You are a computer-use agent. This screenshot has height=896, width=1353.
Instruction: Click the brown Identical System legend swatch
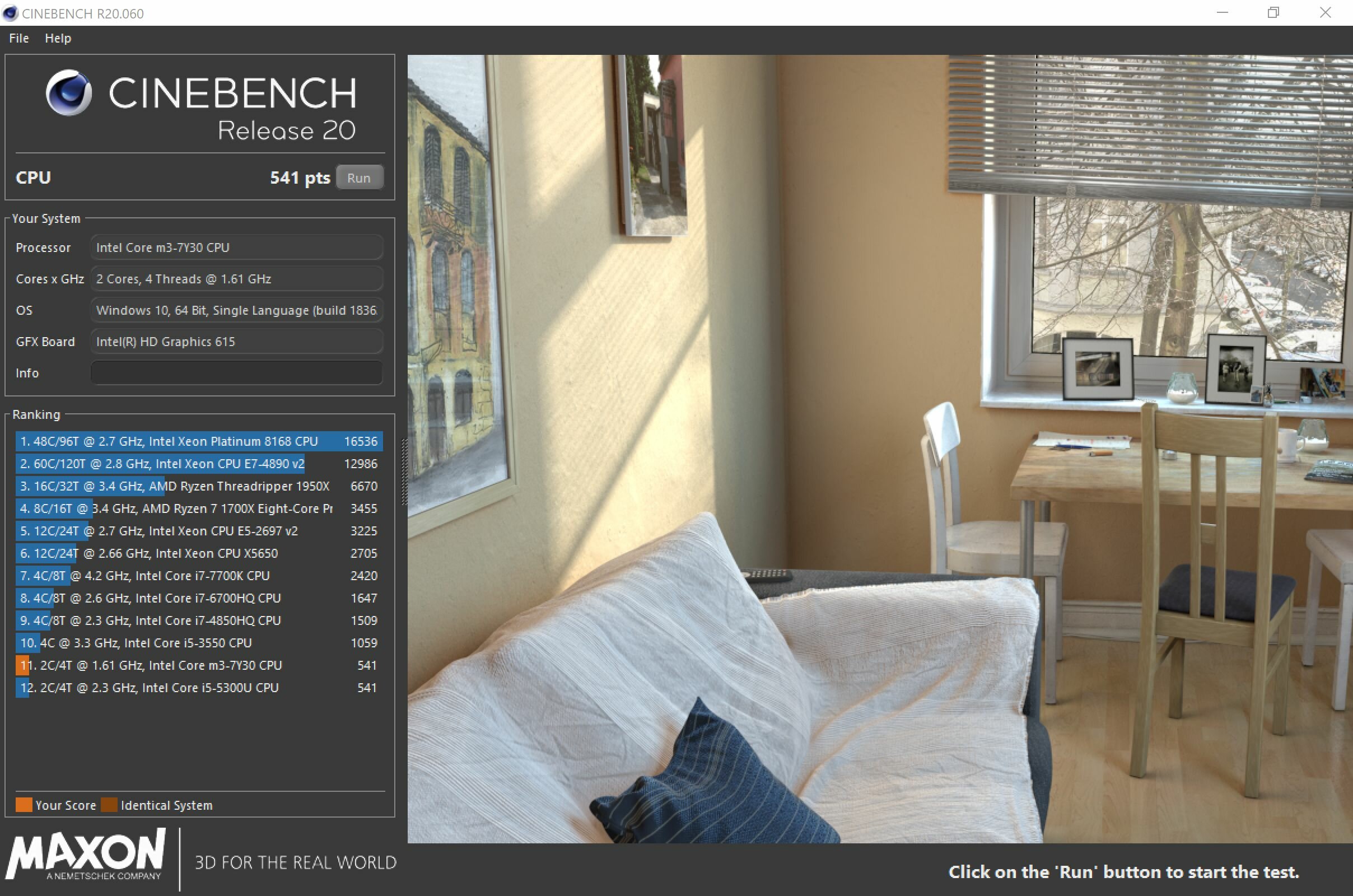[x=109, y=805]
